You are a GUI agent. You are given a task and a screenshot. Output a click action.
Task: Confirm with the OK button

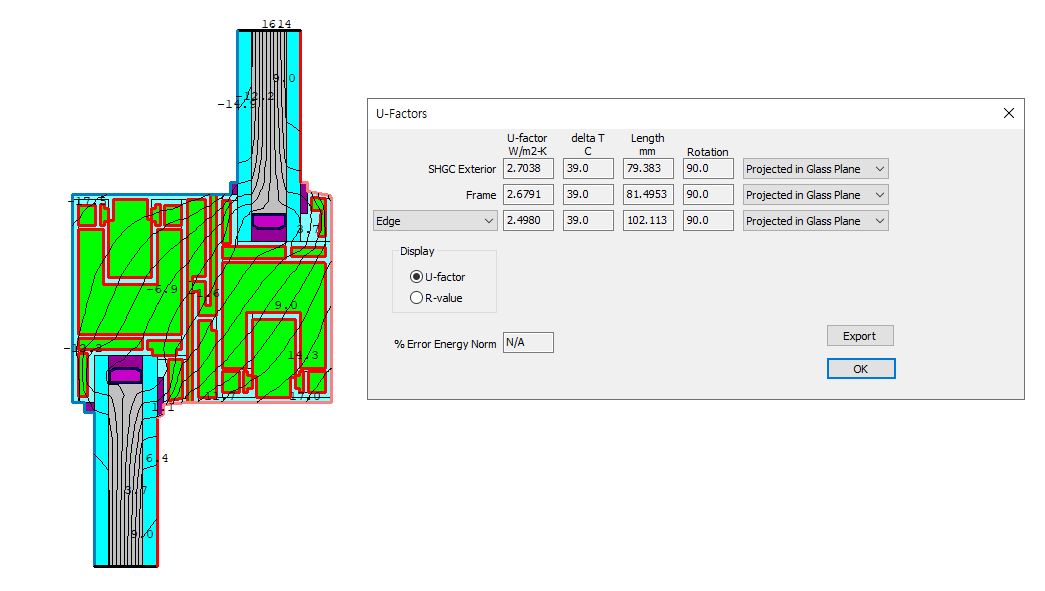click(860, 369)
